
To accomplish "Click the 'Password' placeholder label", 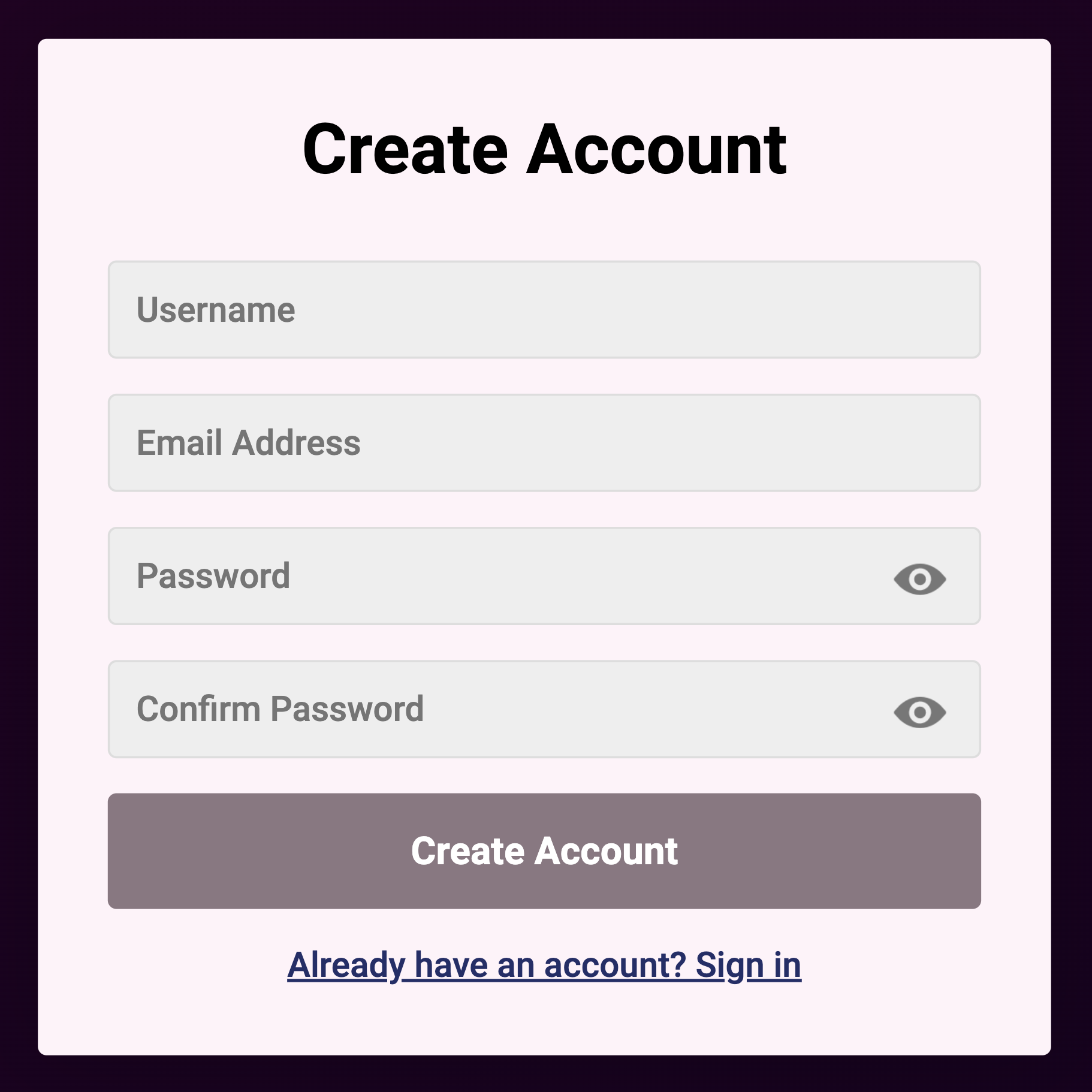I will click(x=213, y=576).
